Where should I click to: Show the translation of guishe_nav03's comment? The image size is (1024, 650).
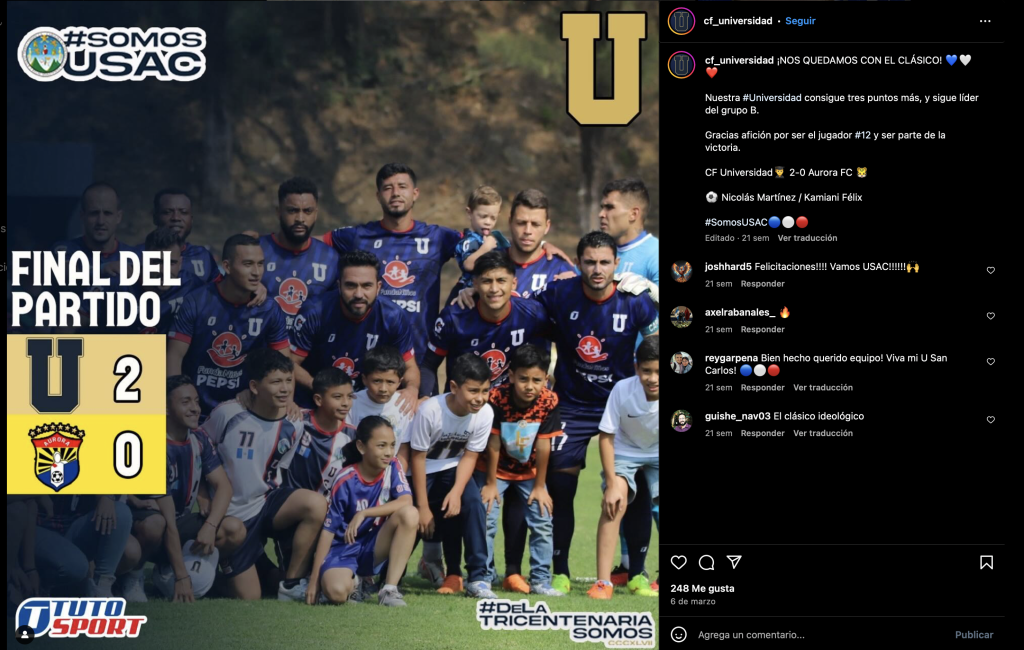[823, 433]
